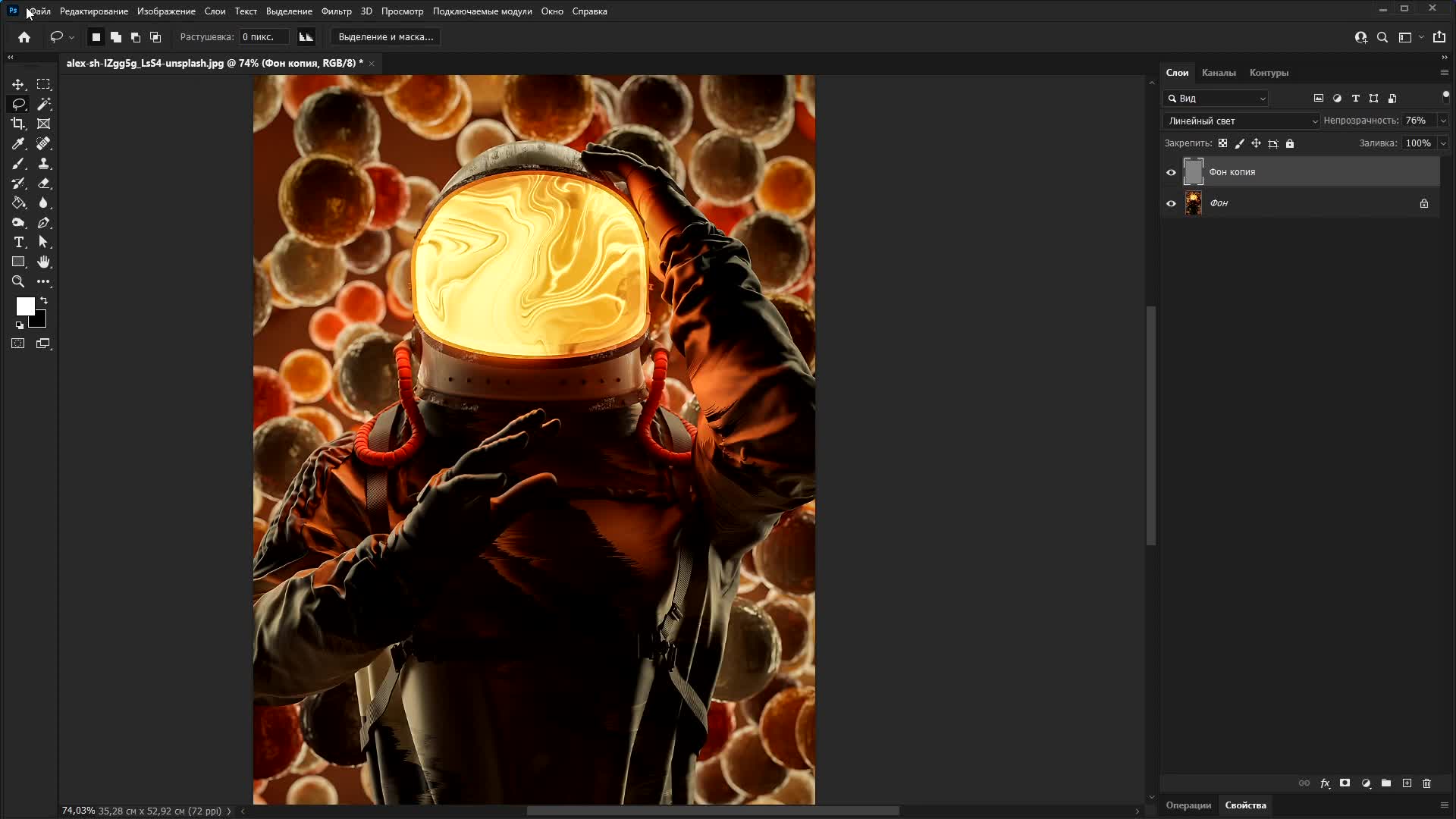Open the Вид layer filter dropdown
Image resolution: width=1456 pixels, height=819 pixels.
(1216, 99)
